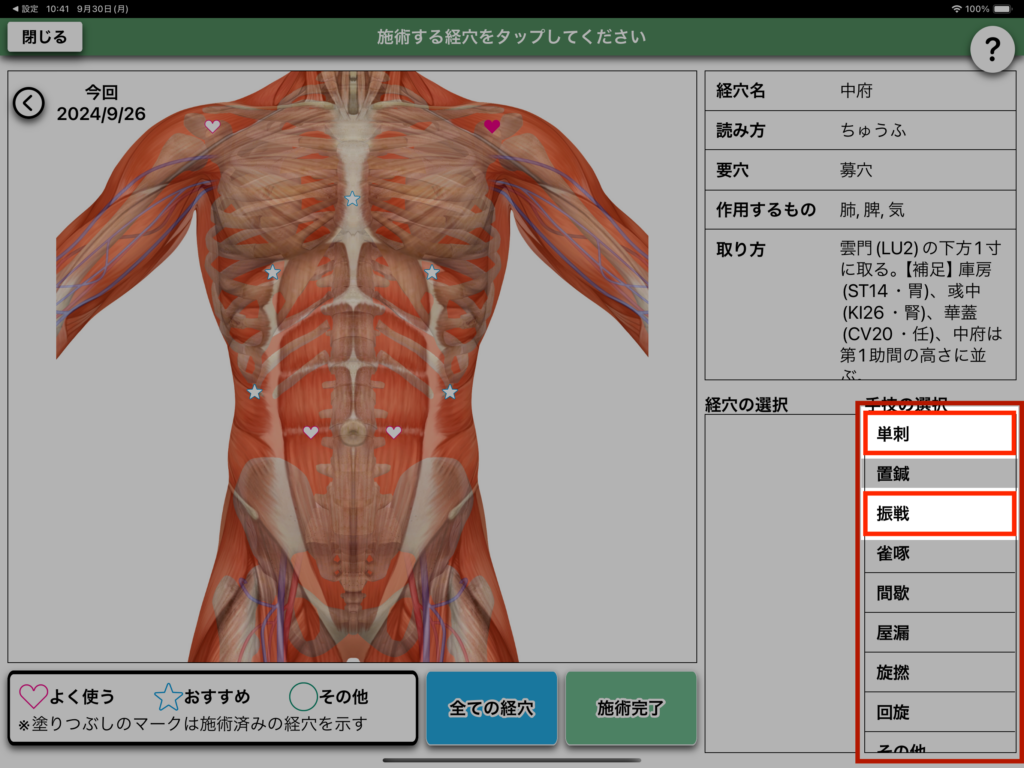Tap the star marker on the sternum
The height and width of the screenshot is (768, 1024).
click(352, 199)
